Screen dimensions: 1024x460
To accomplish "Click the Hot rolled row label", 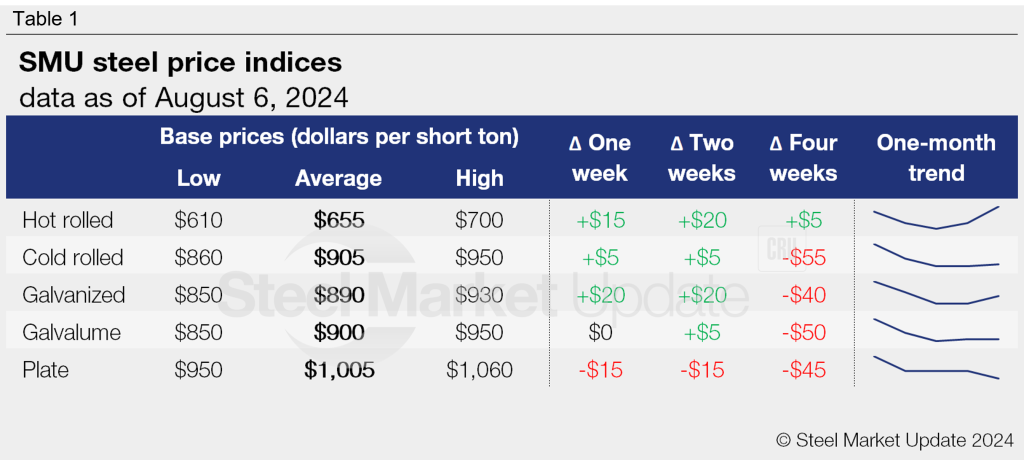I will 68,220.
